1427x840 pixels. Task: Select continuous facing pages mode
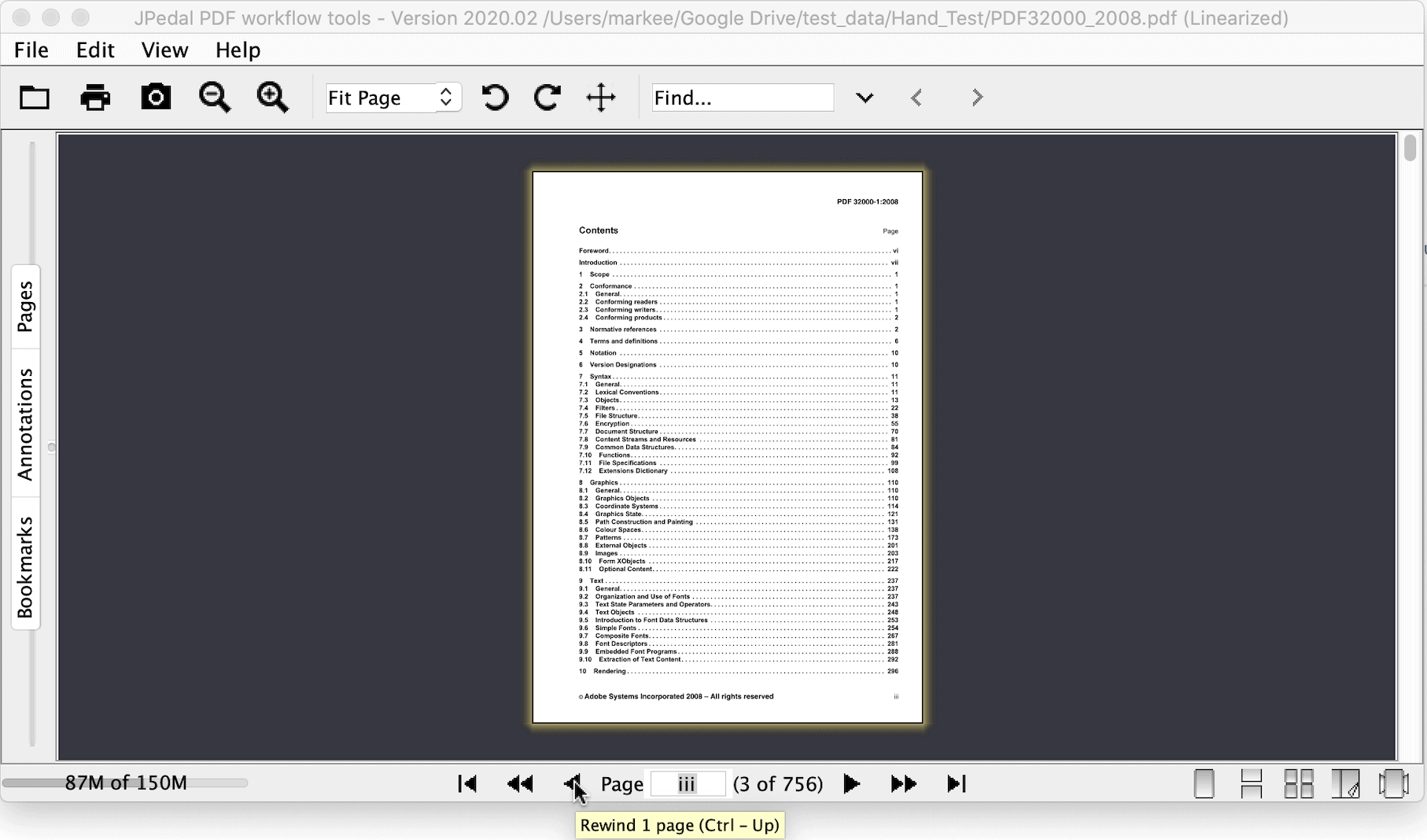1298,783
